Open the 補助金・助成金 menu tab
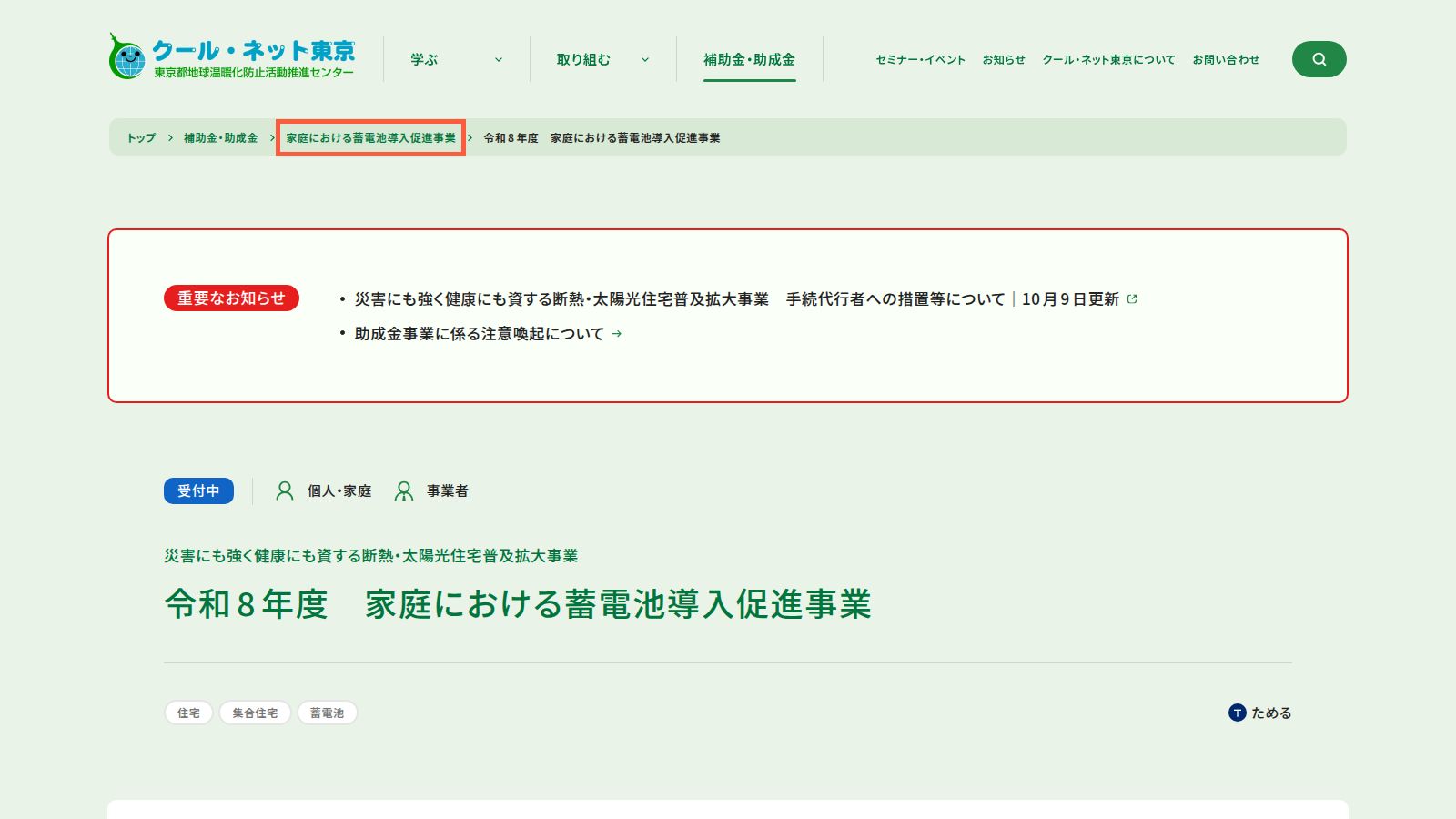The height and width of the screenshot is (819, 1456). [x=750, y=59]
